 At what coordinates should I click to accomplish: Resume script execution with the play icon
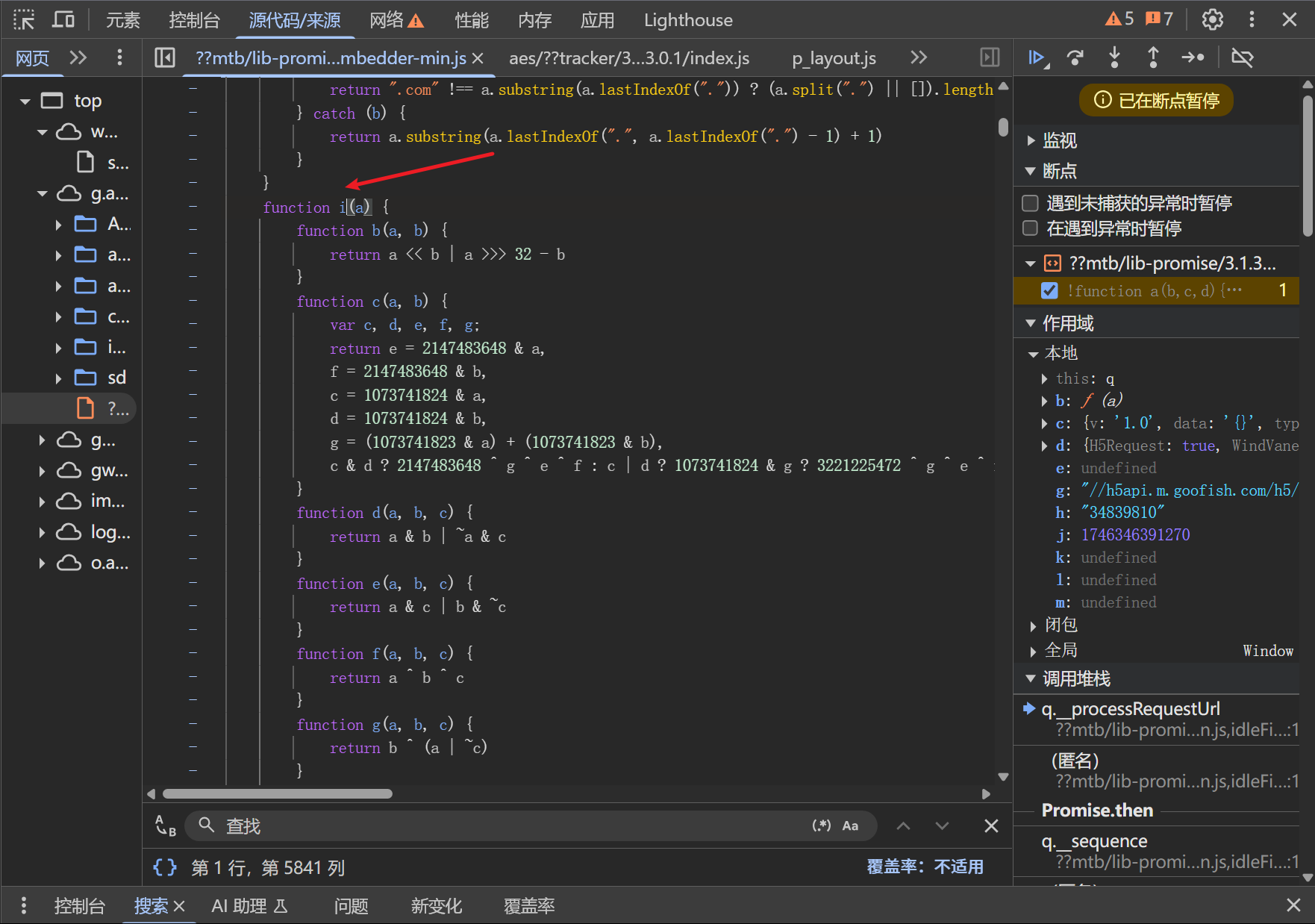tap(1037, 57)
